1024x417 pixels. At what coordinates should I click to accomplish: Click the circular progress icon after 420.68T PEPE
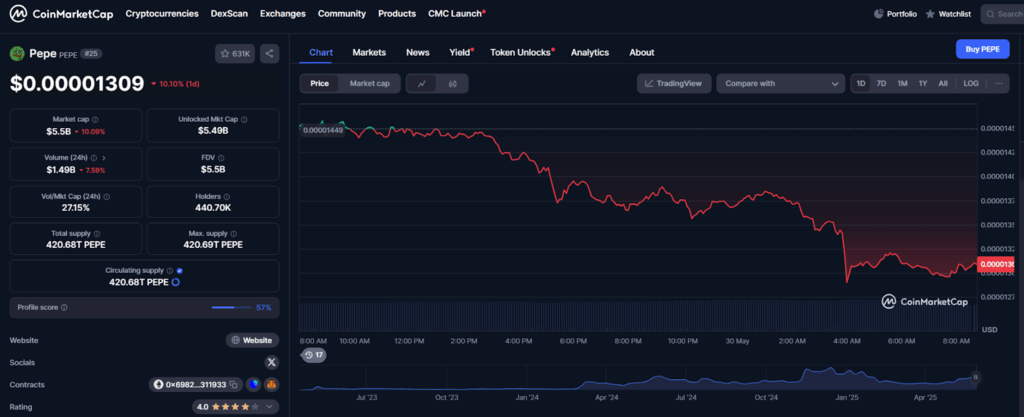(x=176, y=282)
